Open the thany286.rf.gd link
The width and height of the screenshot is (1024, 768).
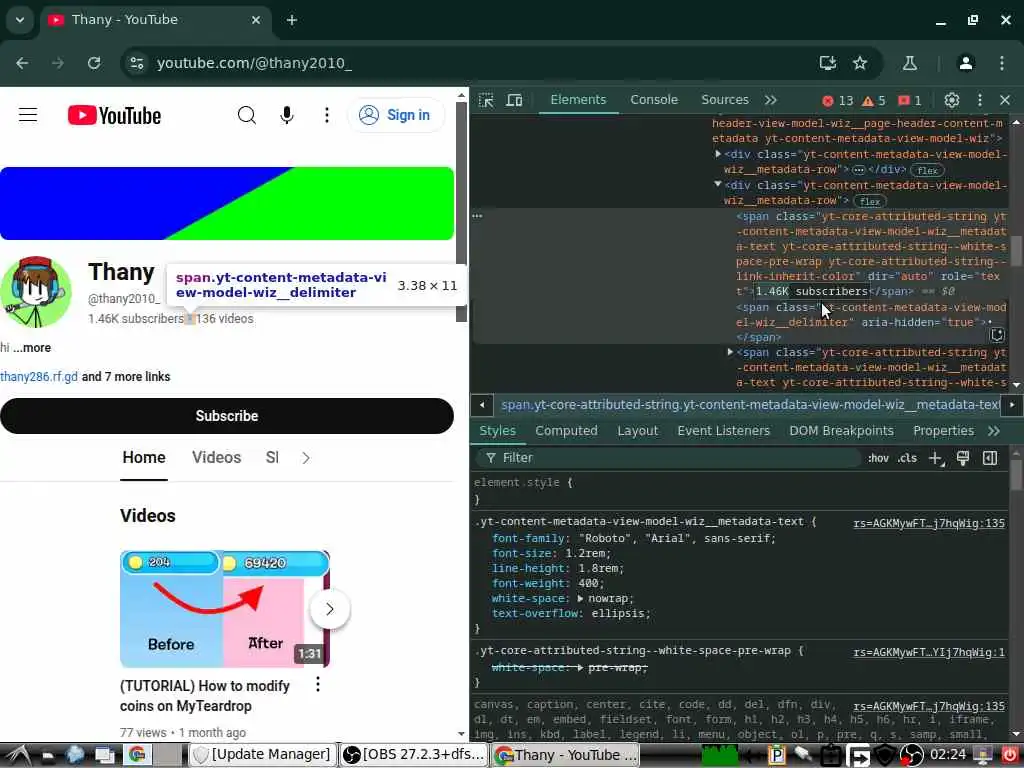39,377
